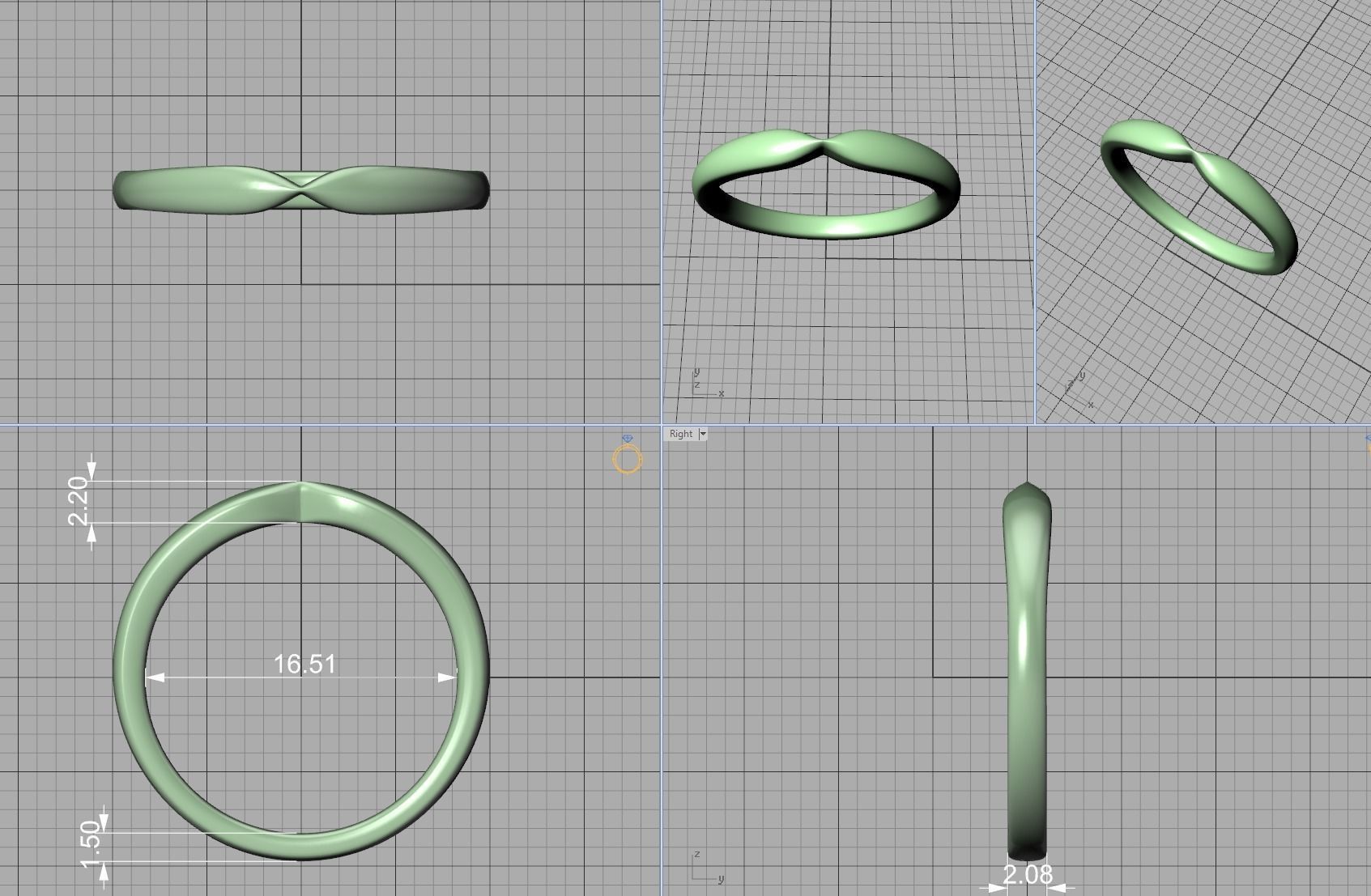Select the ring in the middle perspective viewport
Image resolution: width=1371 pixels, height=896 pixels.
826,185
